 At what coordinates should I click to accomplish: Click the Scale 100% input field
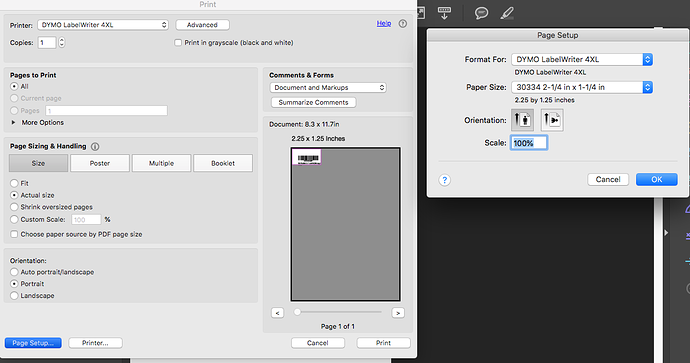click(x=529, y=143)
